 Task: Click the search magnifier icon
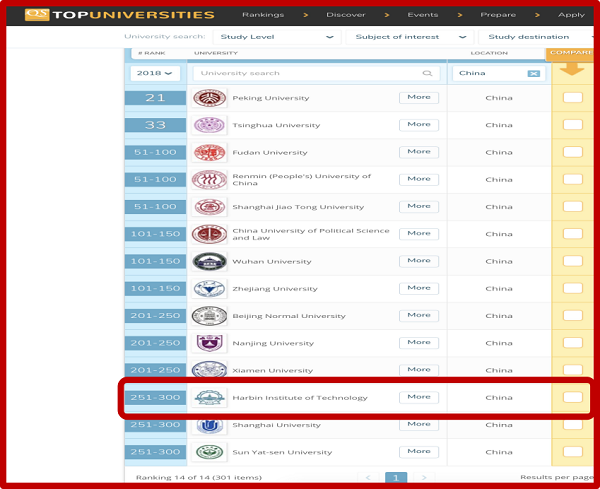427,73
